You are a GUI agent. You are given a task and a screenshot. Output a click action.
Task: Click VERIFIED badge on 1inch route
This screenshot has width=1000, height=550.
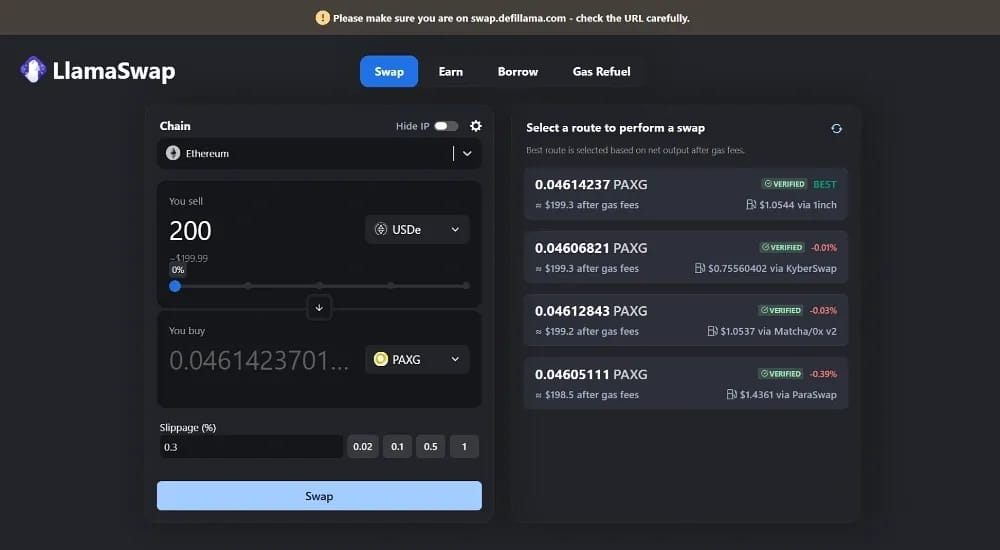[x=784, y=184]
